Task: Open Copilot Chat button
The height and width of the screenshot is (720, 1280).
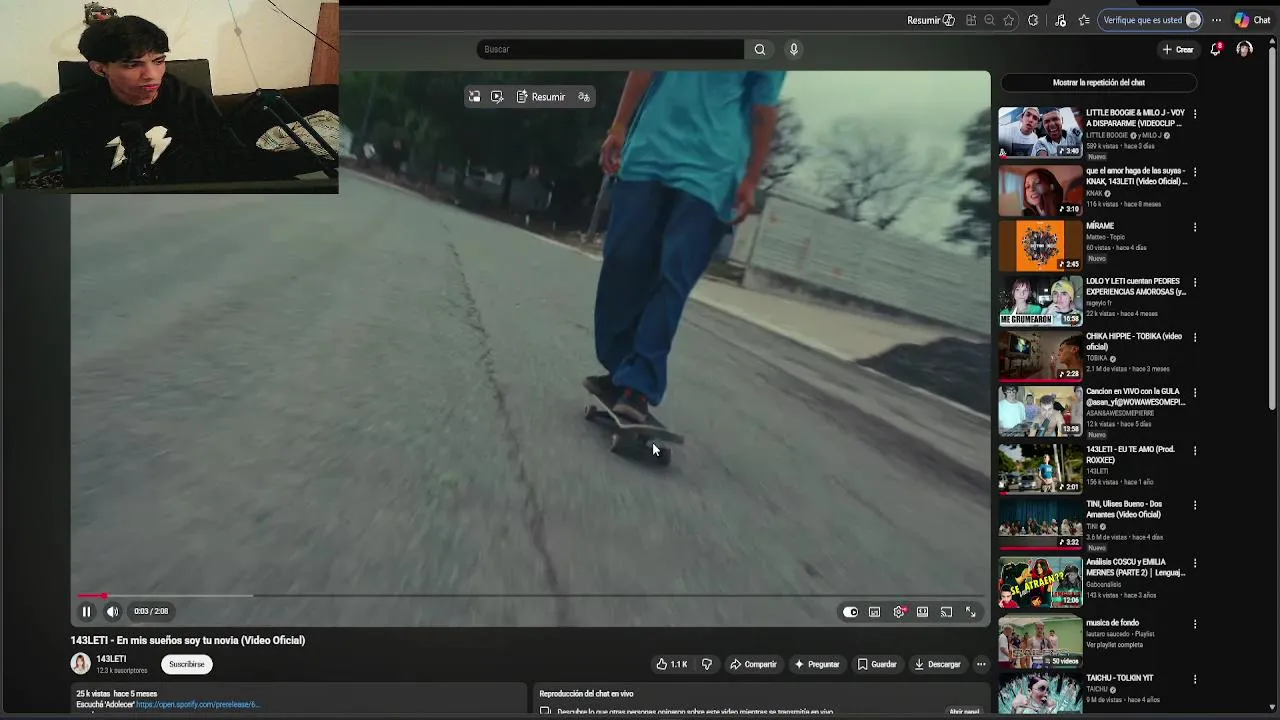Action: [x=1252, y=20]
